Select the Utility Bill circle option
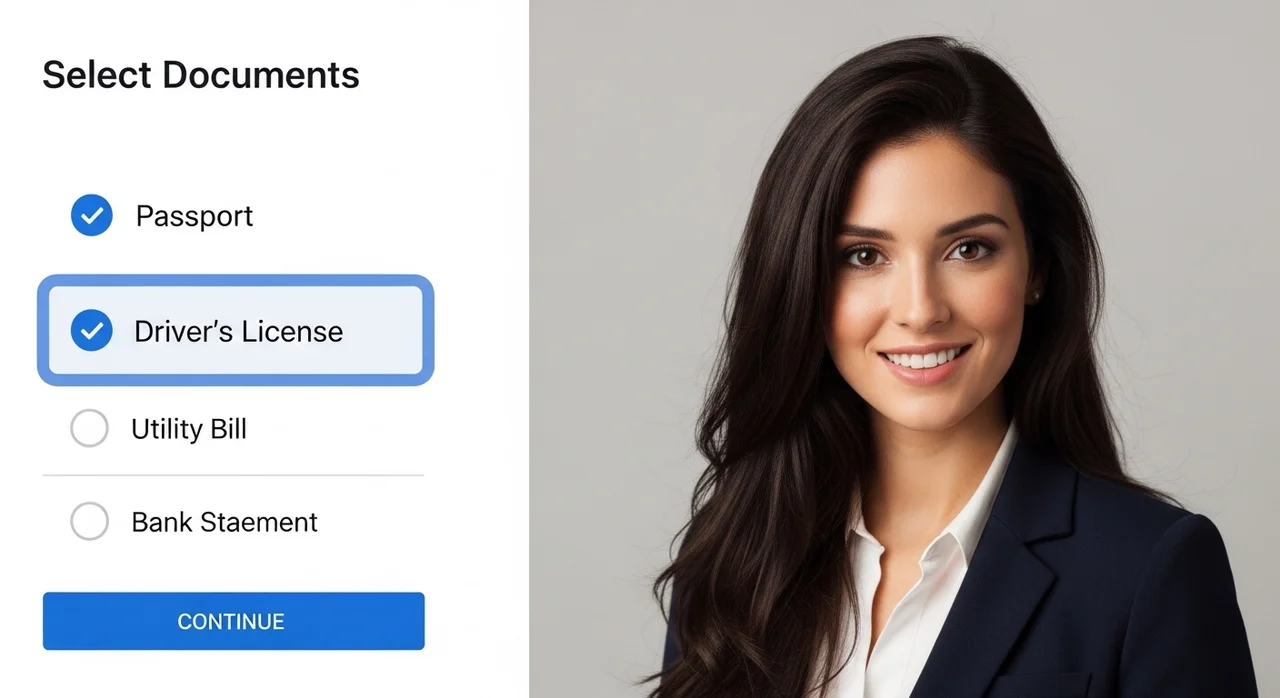Image resolution: width=1280 pixels, height=698 pixels. pos(89,429)
